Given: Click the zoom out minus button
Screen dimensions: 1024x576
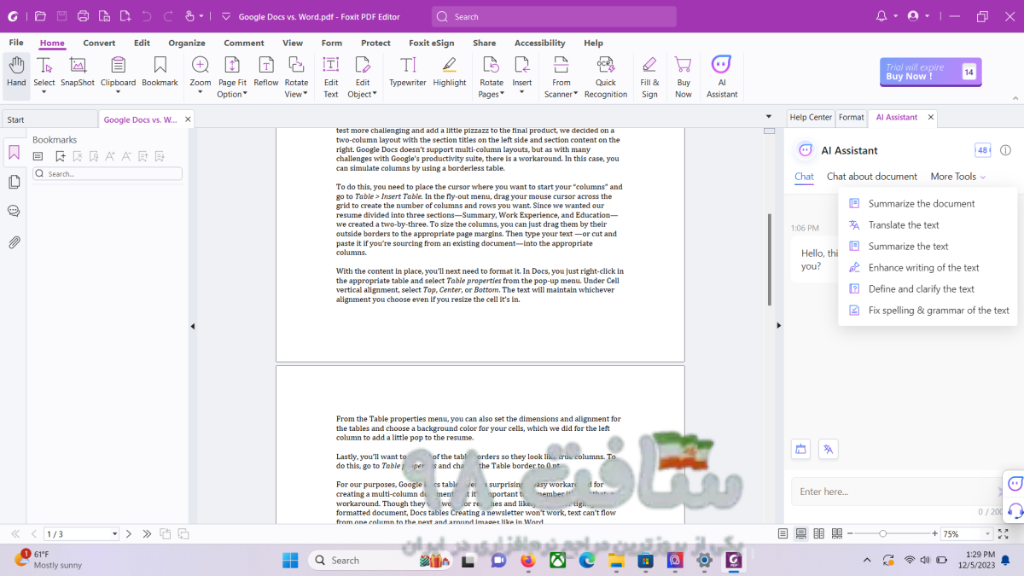Looking at the screenshot, I should [x=850, y=534].
